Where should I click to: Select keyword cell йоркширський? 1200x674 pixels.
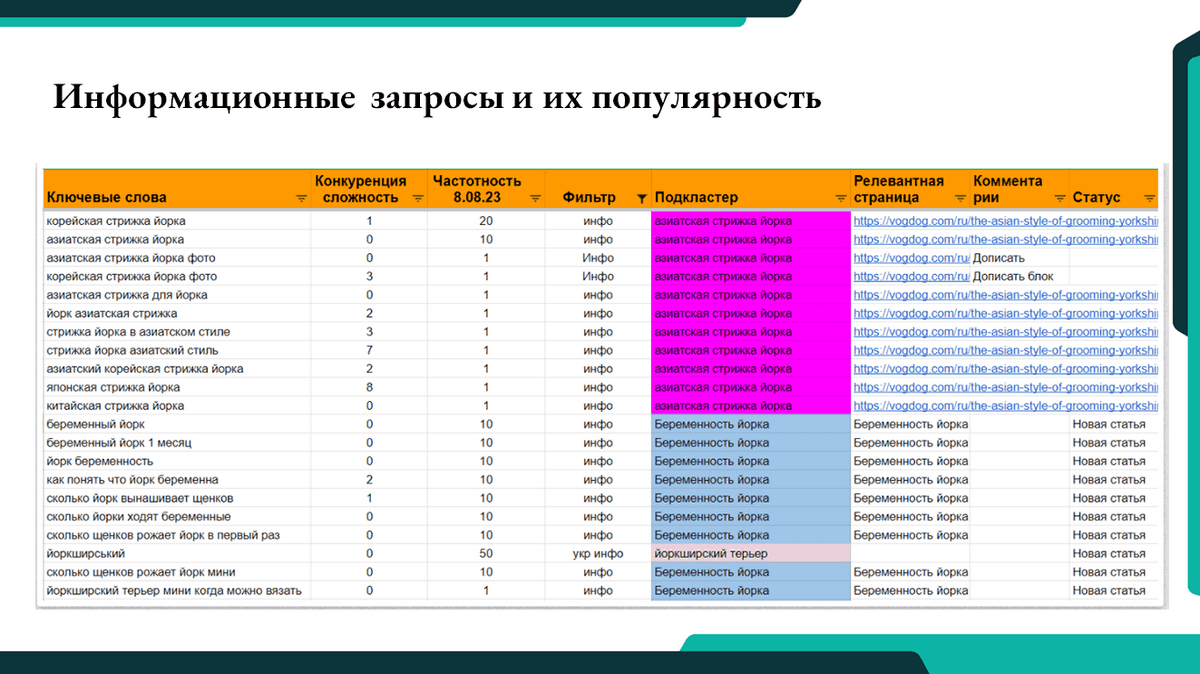[x=177, y=553]
